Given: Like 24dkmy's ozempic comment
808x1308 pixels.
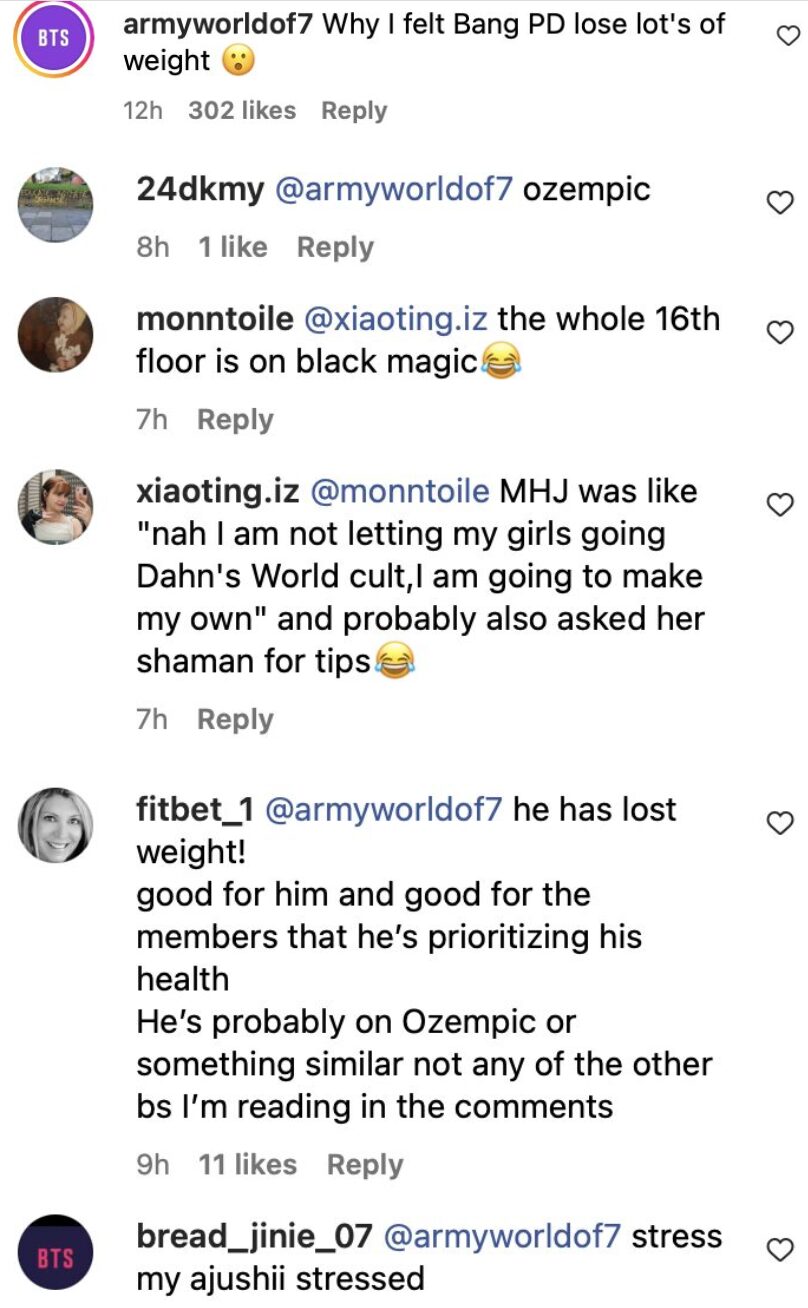Looking at the screenshot, I should coord(778,202).
